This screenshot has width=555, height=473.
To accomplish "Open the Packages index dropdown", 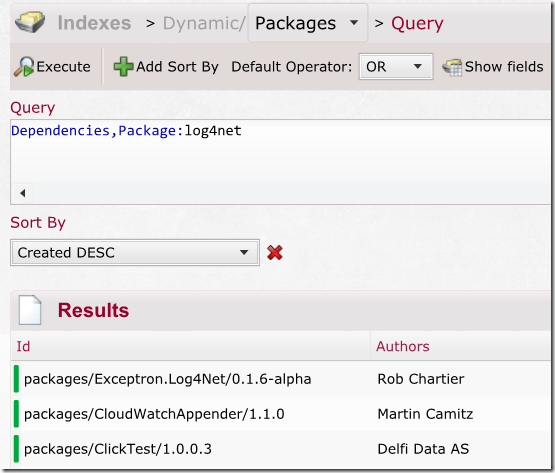I will click(308, 23).
